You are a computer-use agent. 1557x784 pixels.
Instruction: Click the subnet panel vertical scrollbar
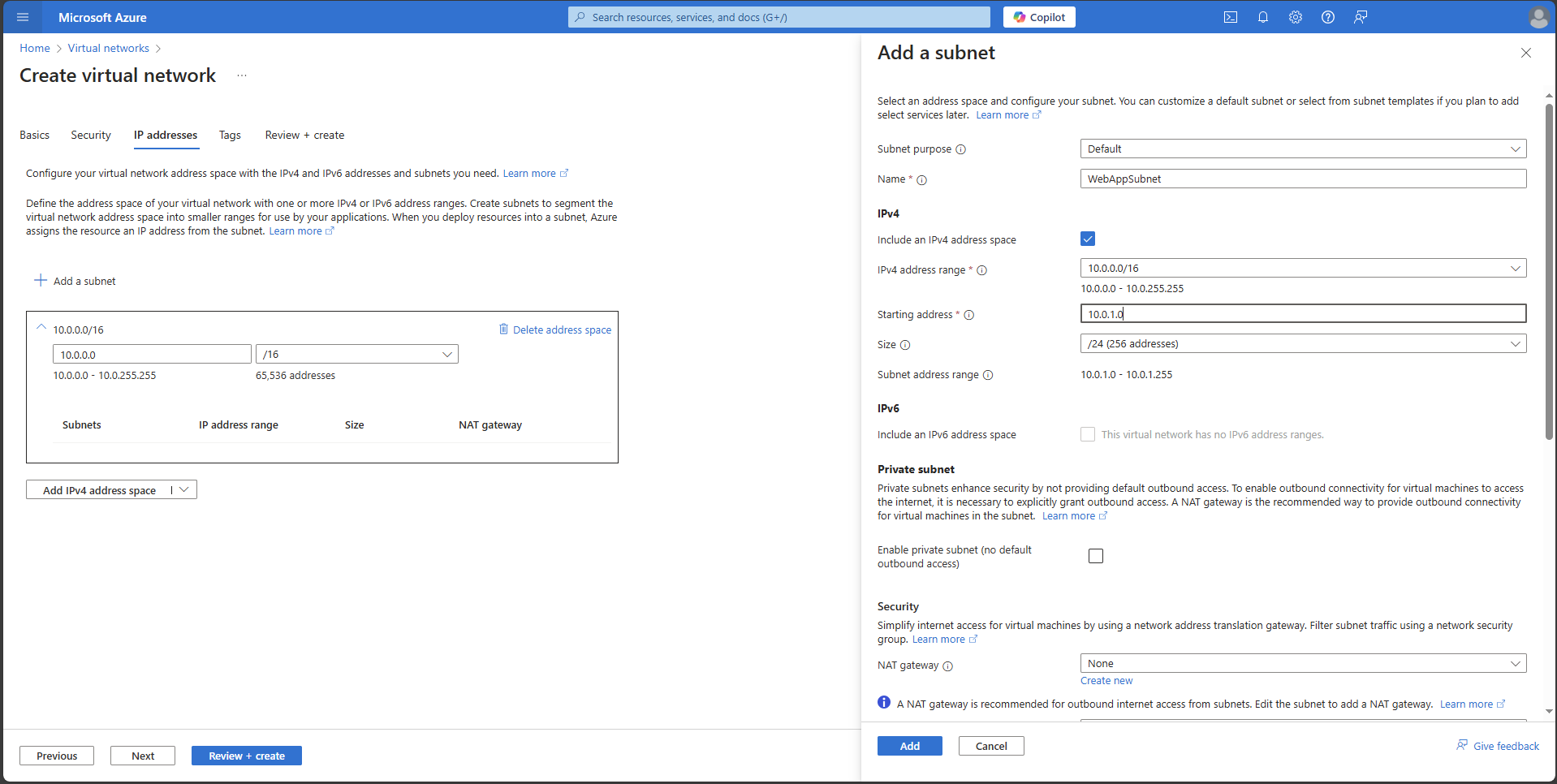(x=1549, y=272)
